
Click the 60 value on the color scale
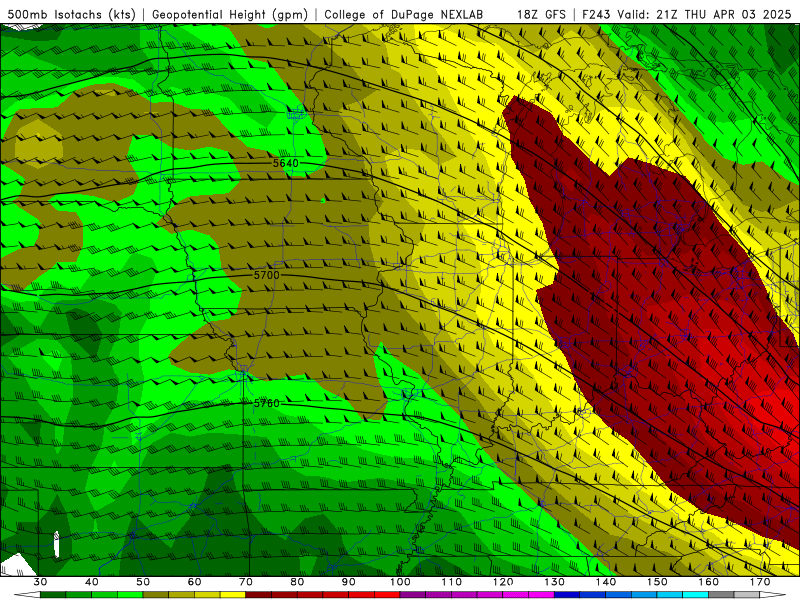[x=194, y=582]
